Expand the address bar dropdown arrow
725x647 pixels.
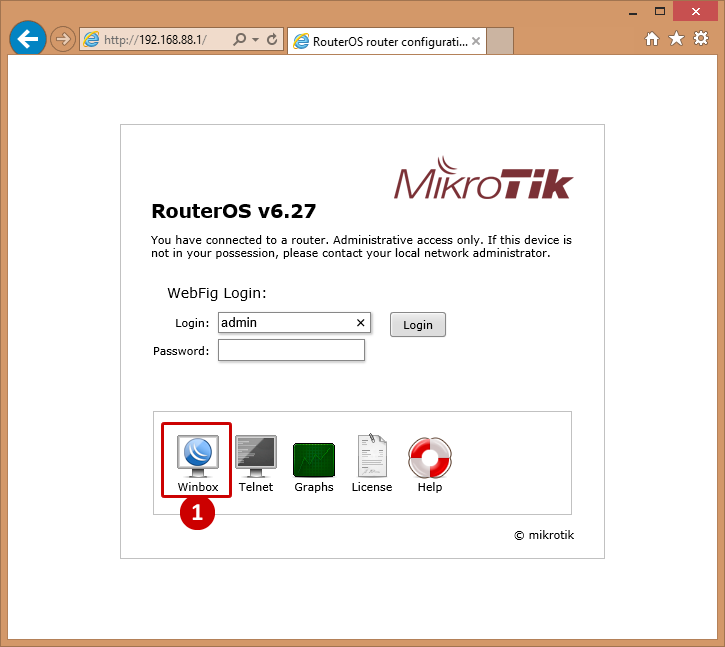click(x=255, y=40)
